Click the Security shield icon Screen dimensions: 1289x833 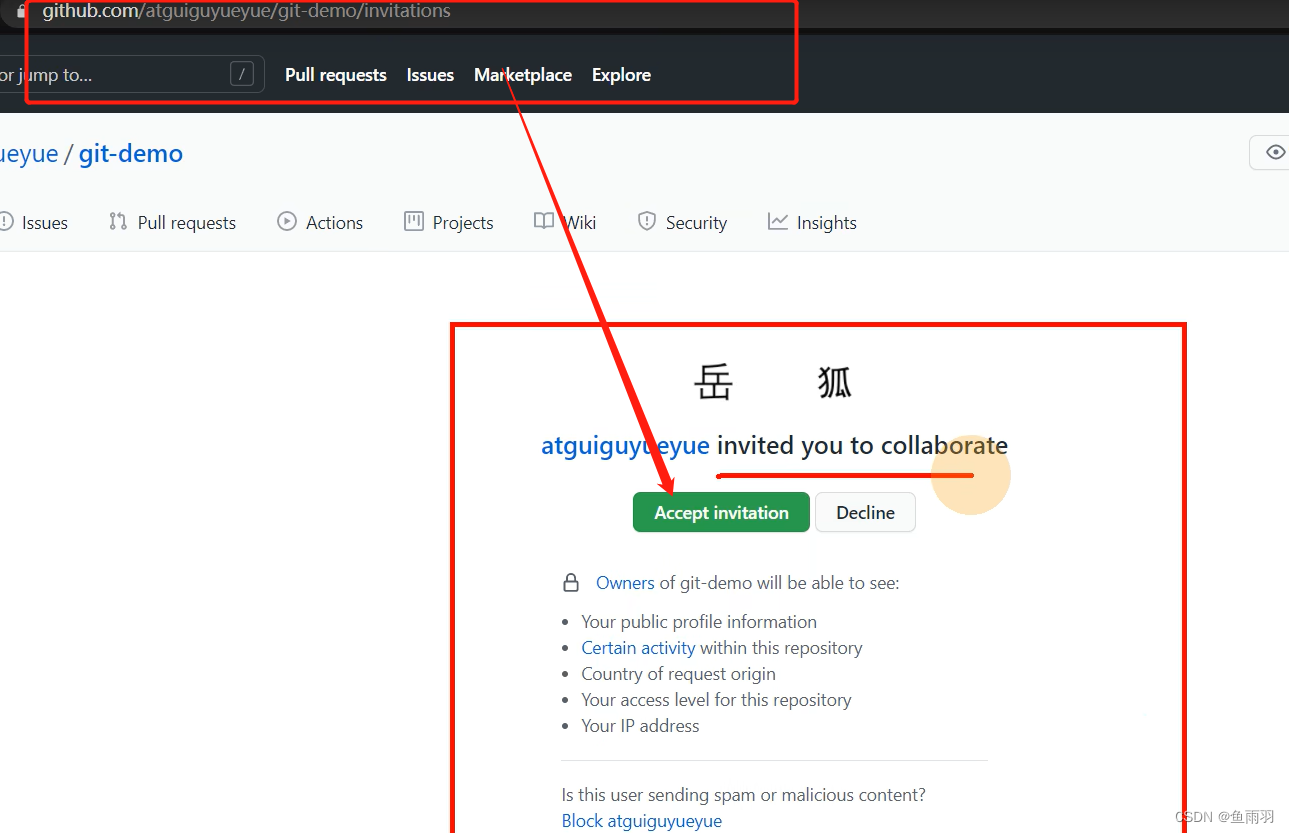[x=647, y=222]
